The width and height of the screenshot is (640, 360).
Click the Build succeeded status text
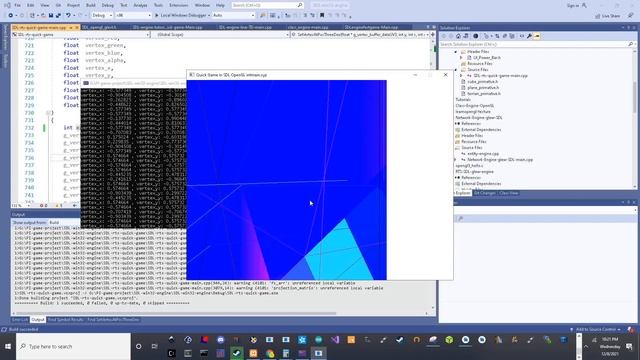(23, 329)
